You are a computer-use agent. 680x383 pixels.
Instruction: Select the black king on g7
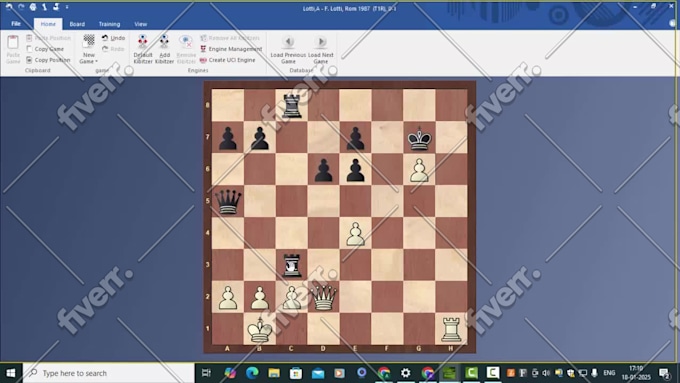point(419,137)
